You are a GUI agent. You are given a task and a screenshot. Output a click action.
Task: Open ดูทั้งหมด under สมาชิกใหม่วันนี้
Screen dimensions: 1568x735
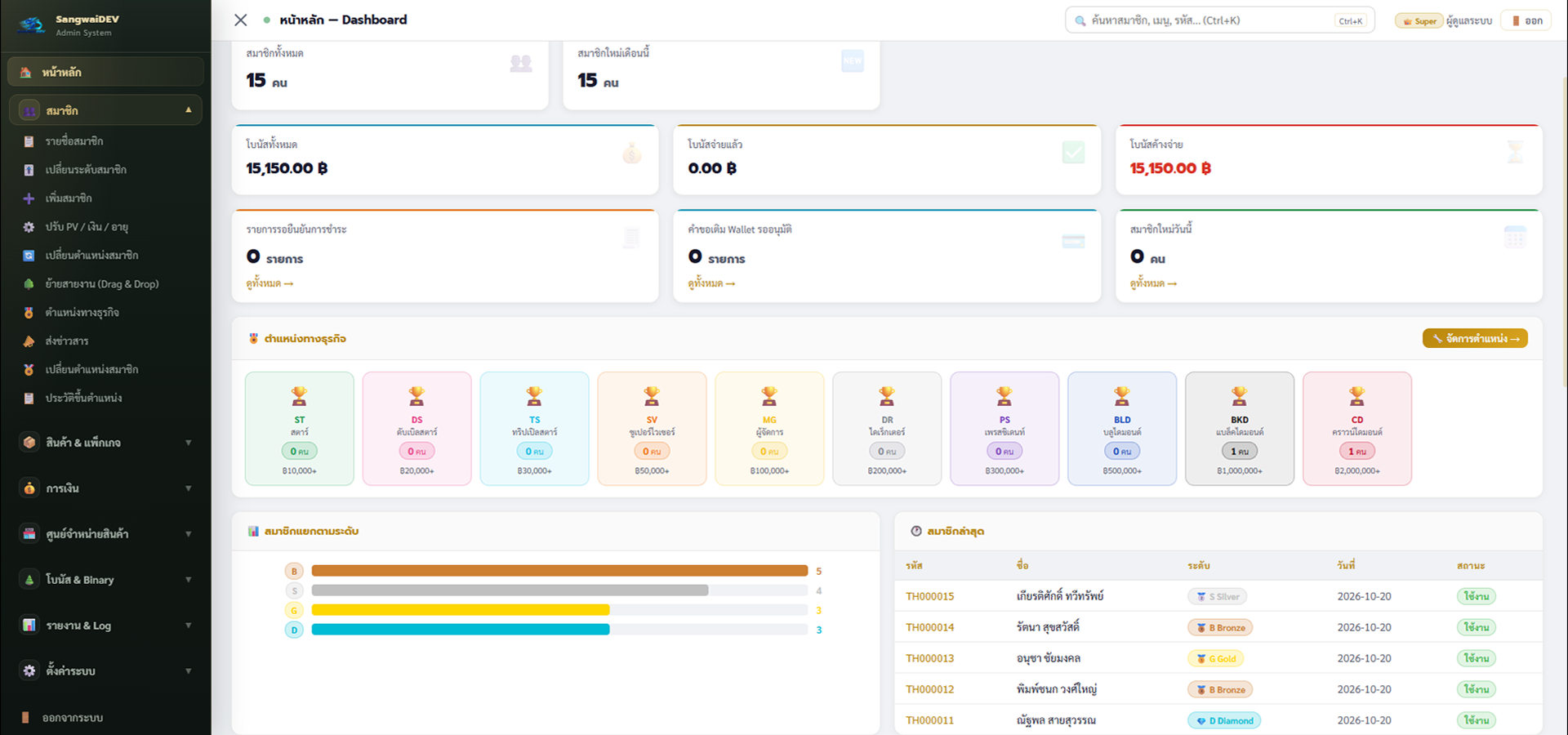coord(1153,283)
